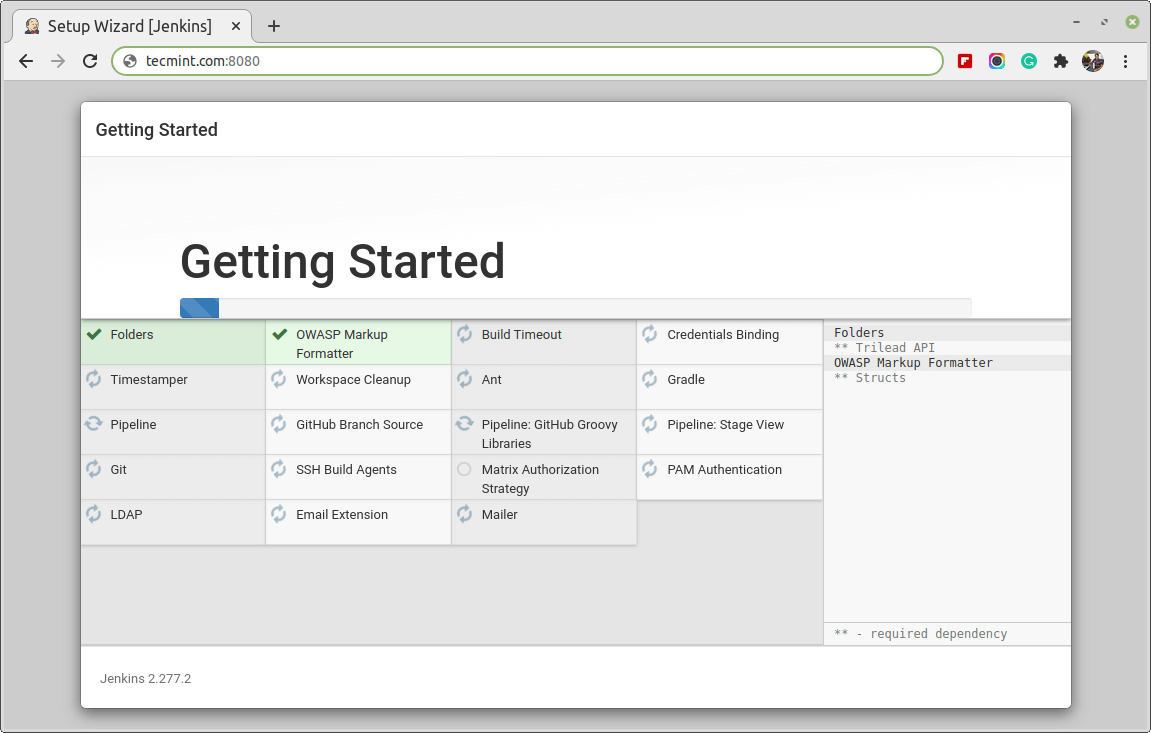Click the Build Timeout plugin label
1151x733 pixels.
pyautogui.click(x=522, y=335)
